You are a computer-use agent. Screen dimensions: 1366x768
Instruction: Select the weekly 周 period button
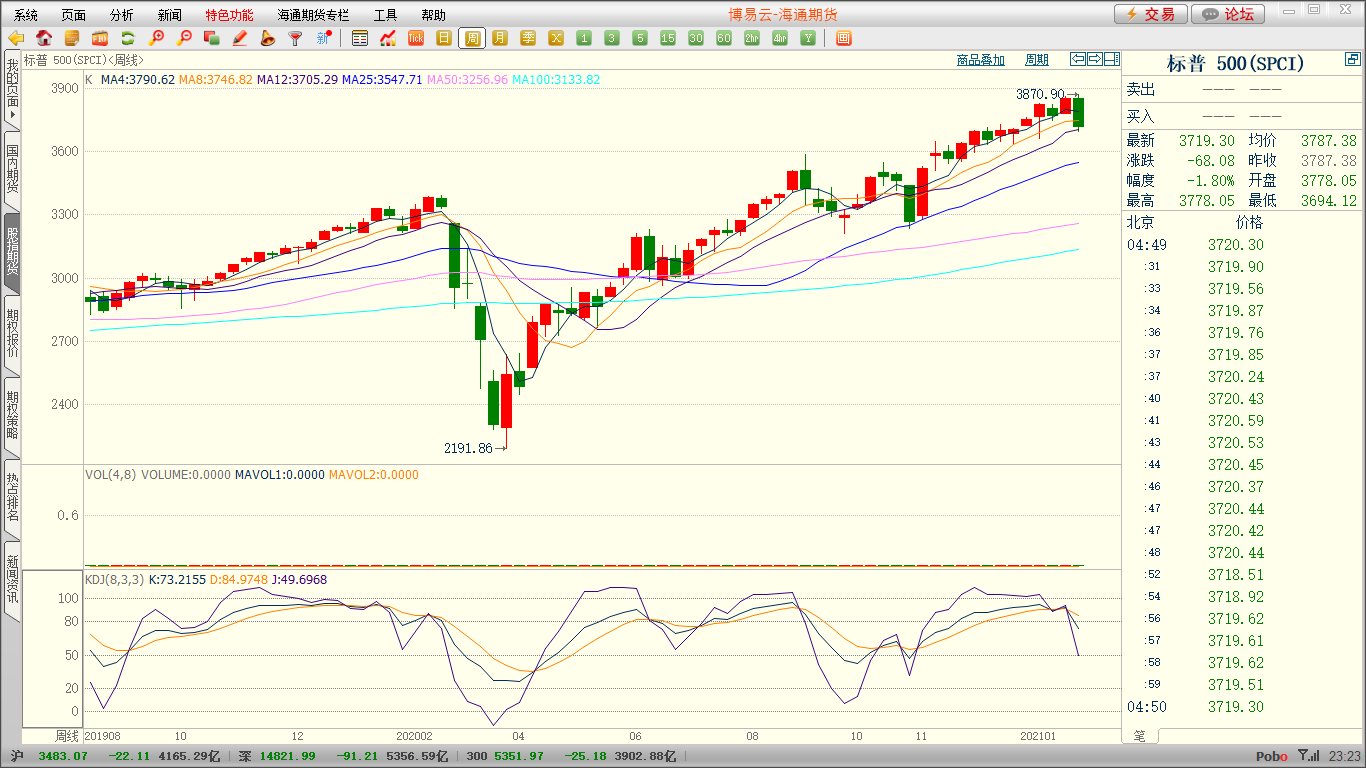pos(472,38)
